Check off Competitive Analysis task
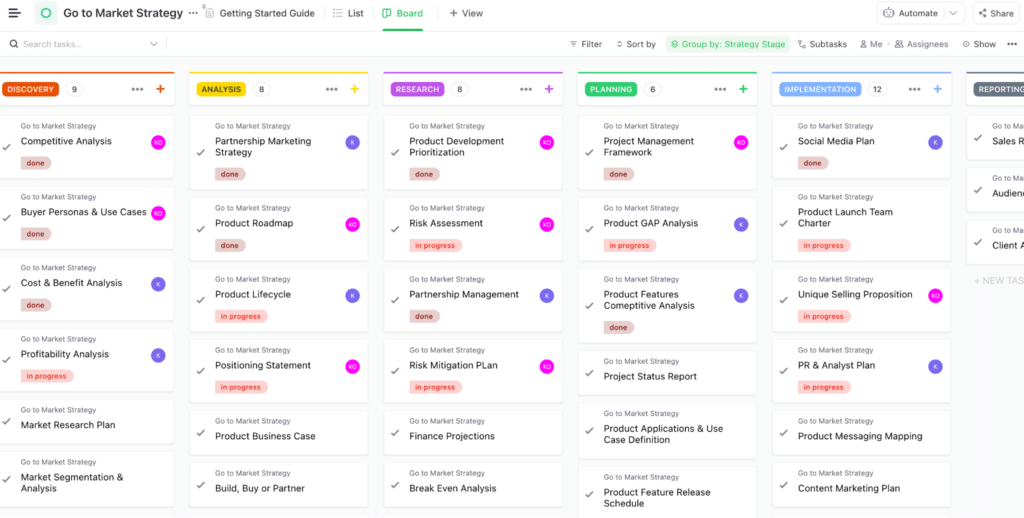Image resolution: width=1024 pixels, height=518 pixels. tap(7, 147)
